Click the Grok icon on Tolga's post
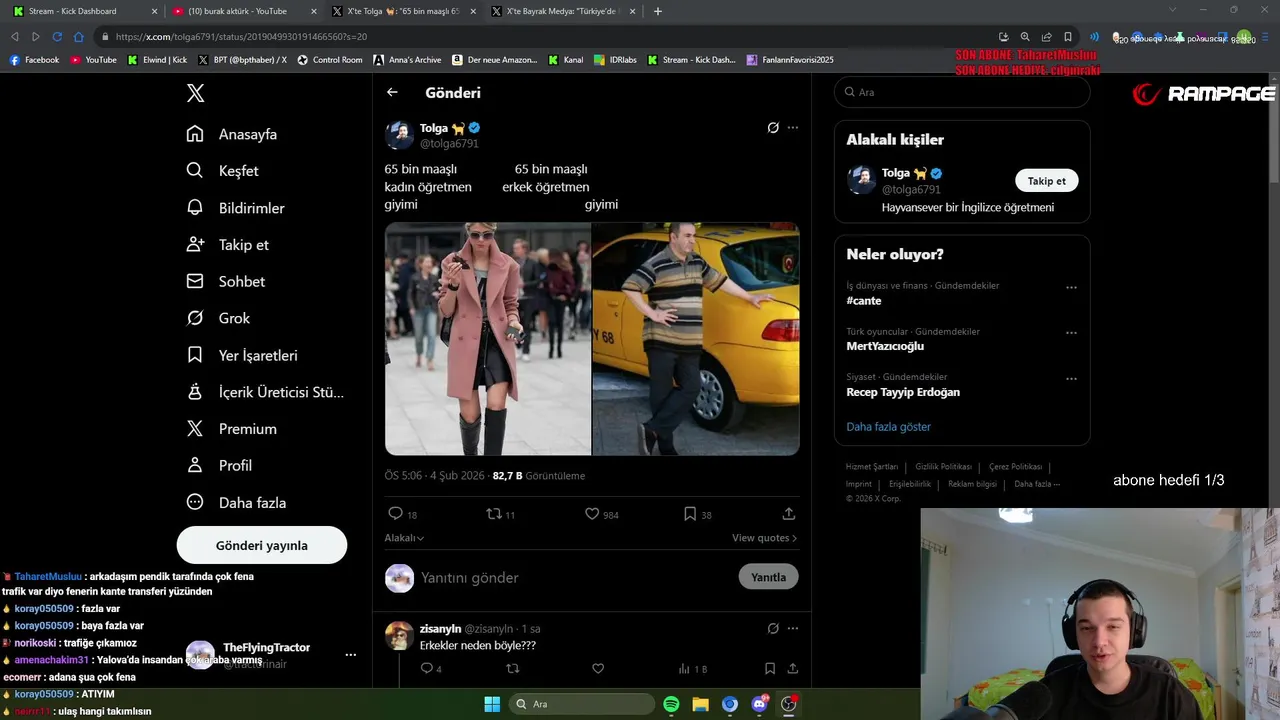 tap(773, 128)
